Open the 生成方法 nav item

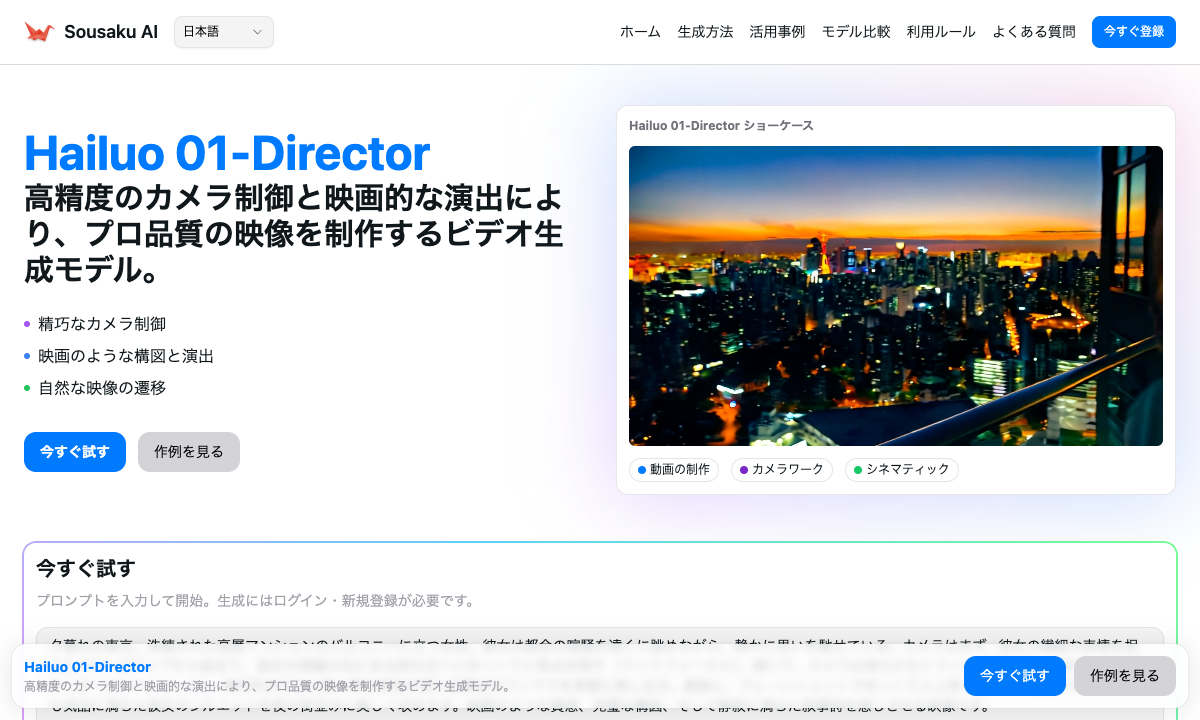tap(705, 32)
